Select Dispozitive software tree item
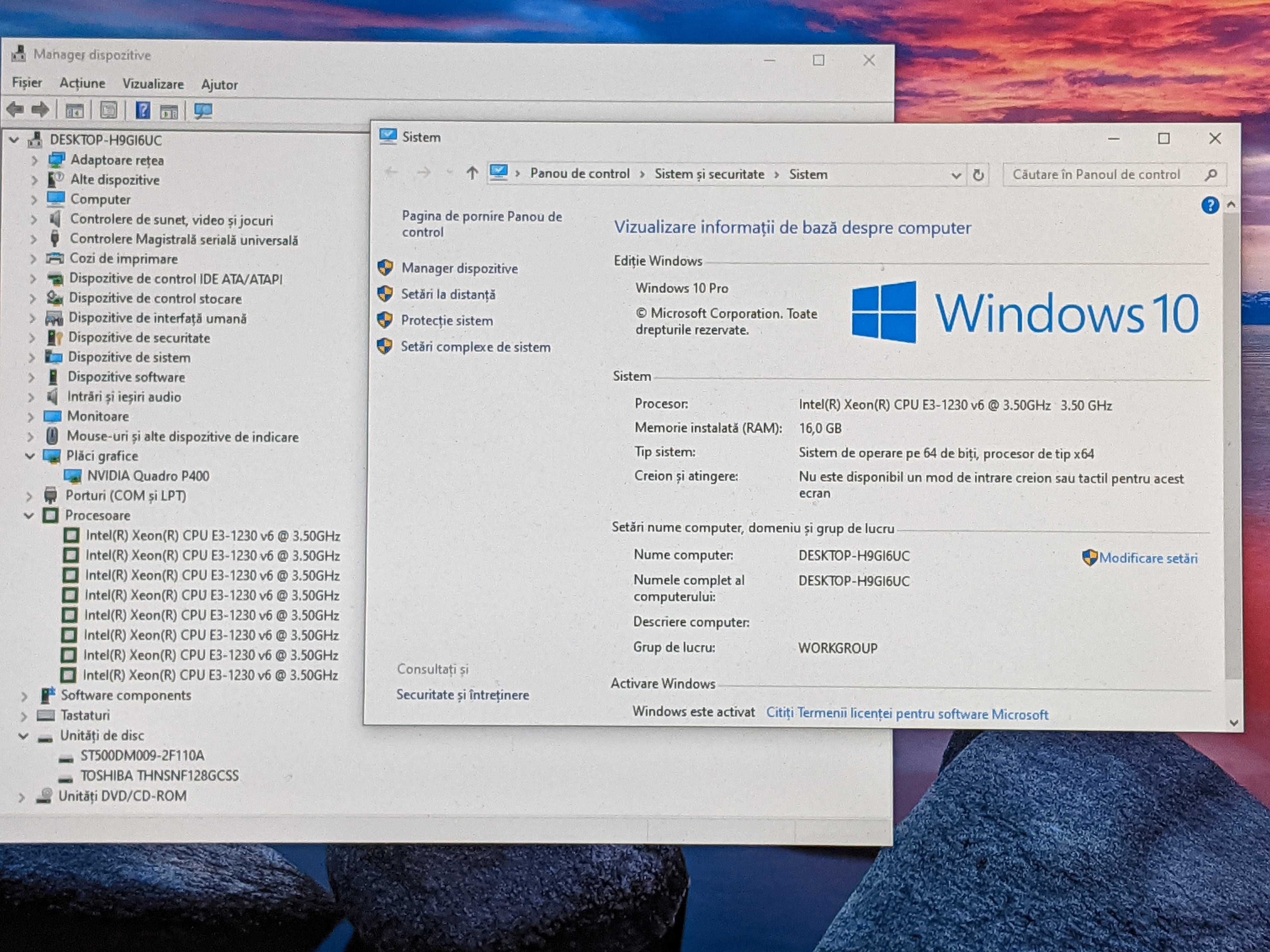Screen dimensions: 1270x952 tap(126, 377)
